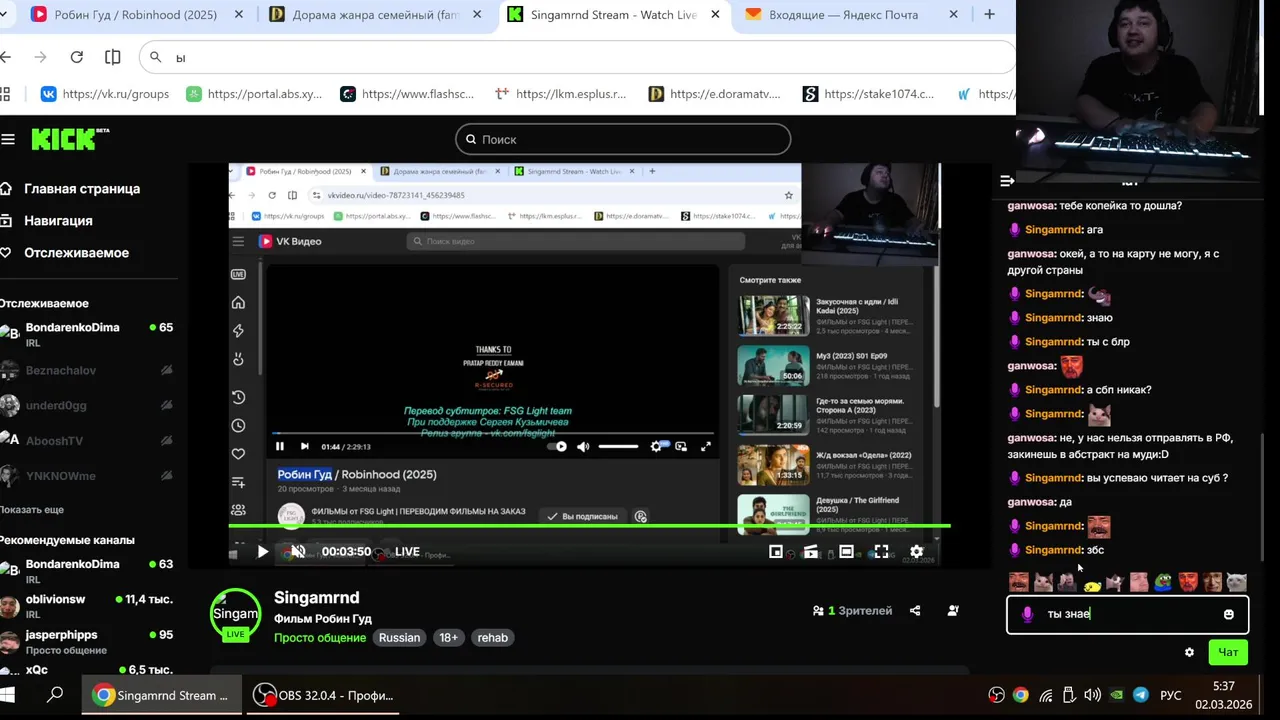The width and height of the screenshot is (1280, 720).
Task: Open a new browser tab with plus
Action: 989,14
